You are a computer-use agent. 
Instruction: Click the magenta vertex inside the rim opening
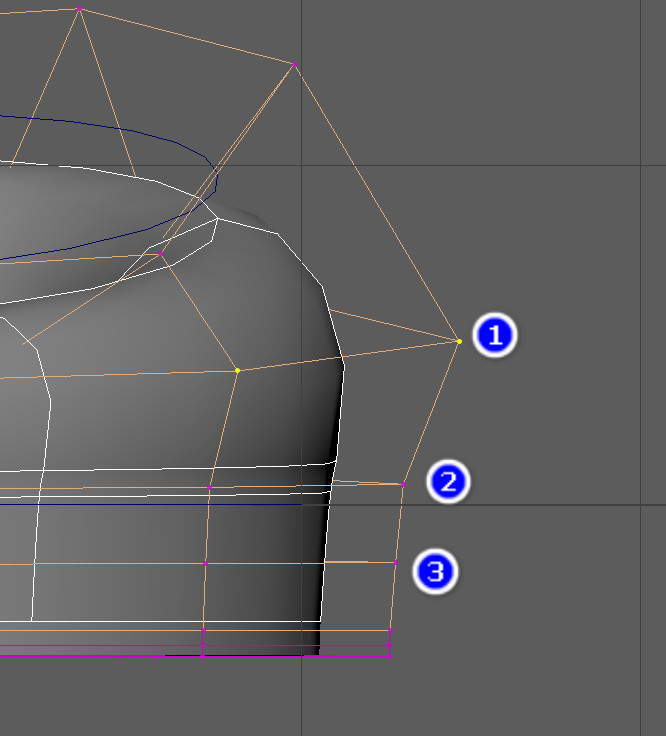point(161,253)
